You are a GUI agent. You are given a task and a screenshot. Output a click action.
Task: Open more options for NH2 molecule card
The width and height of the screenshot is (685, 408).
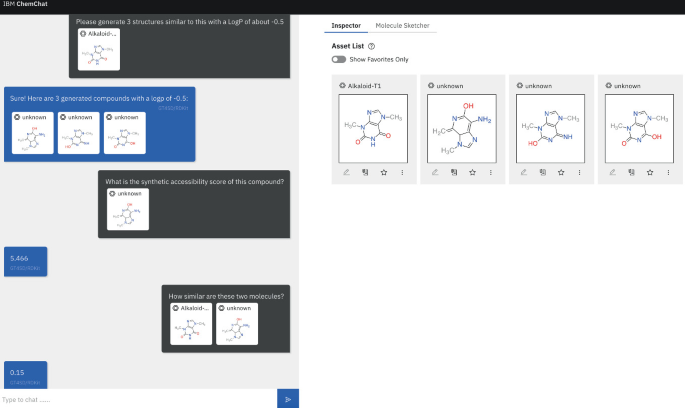pyautogui.click(x=491, y=172)
